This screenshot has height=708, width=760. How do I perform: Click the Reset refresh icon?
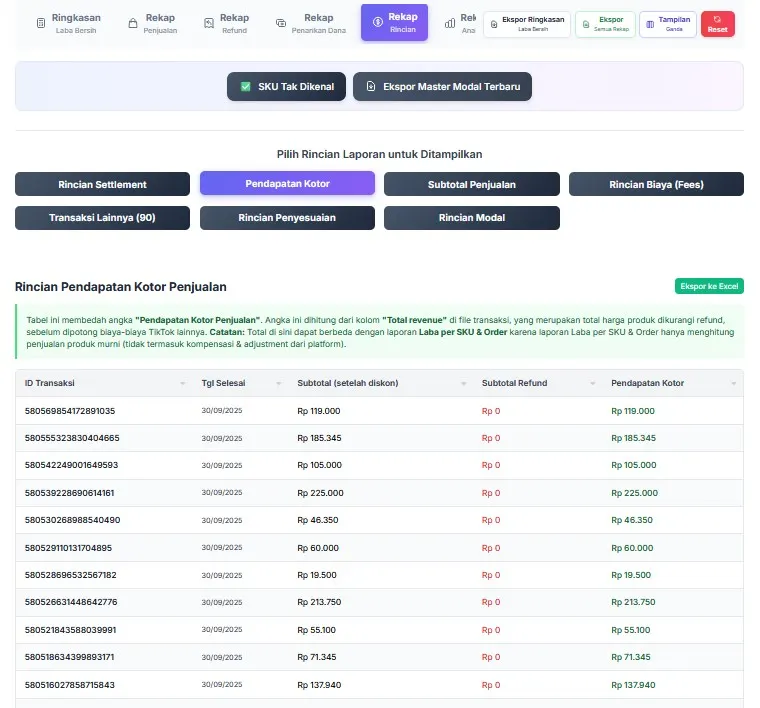(x=717, y=19)
